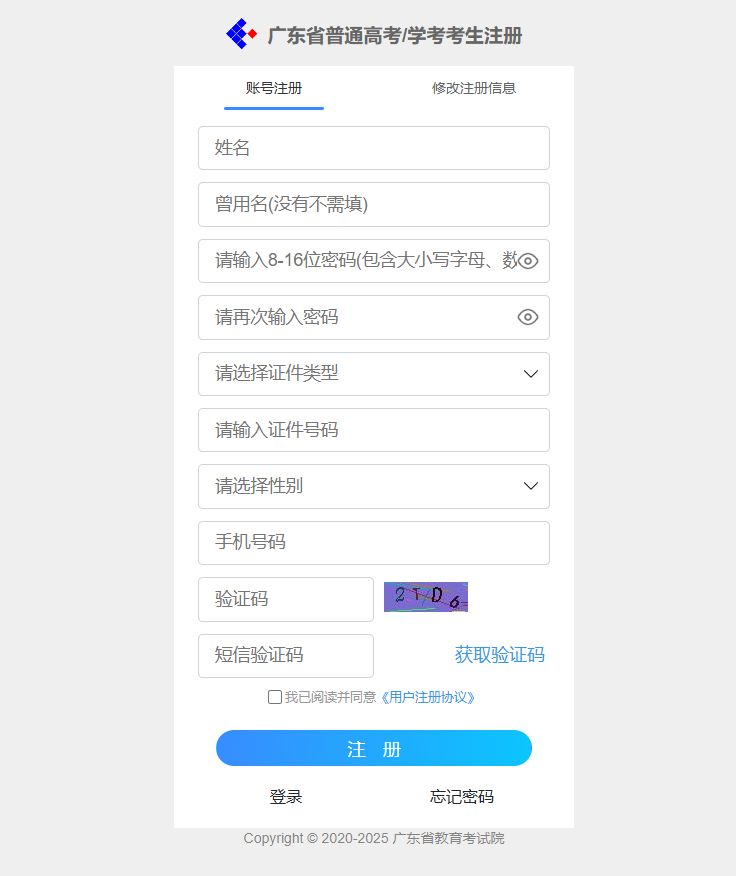Click the blue diamond logo icon
Image resolution: width=736 pixels, height=876 pixels.
pos(241,34)
